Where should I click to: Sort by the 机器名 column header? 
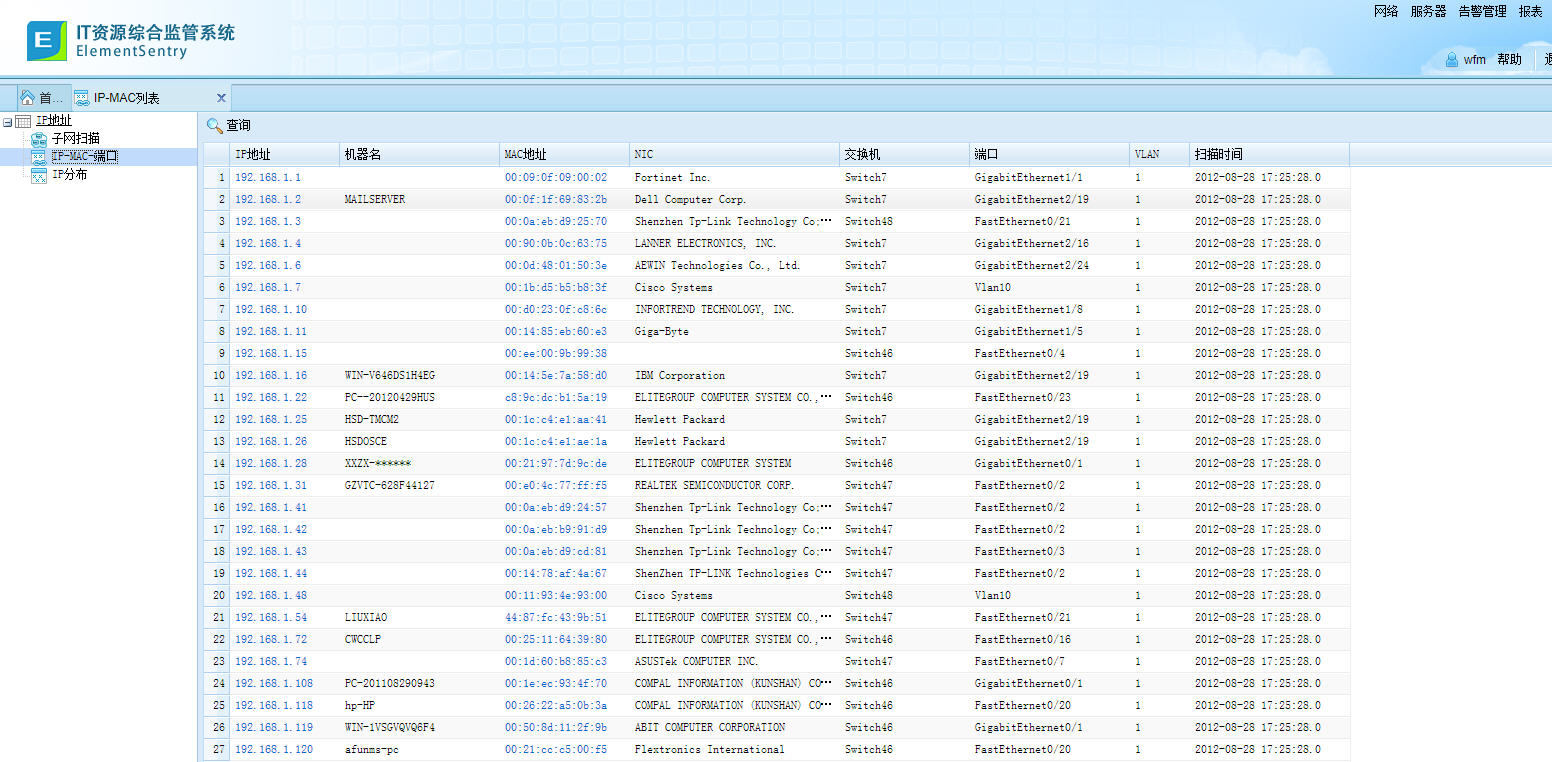coord(420,154)
